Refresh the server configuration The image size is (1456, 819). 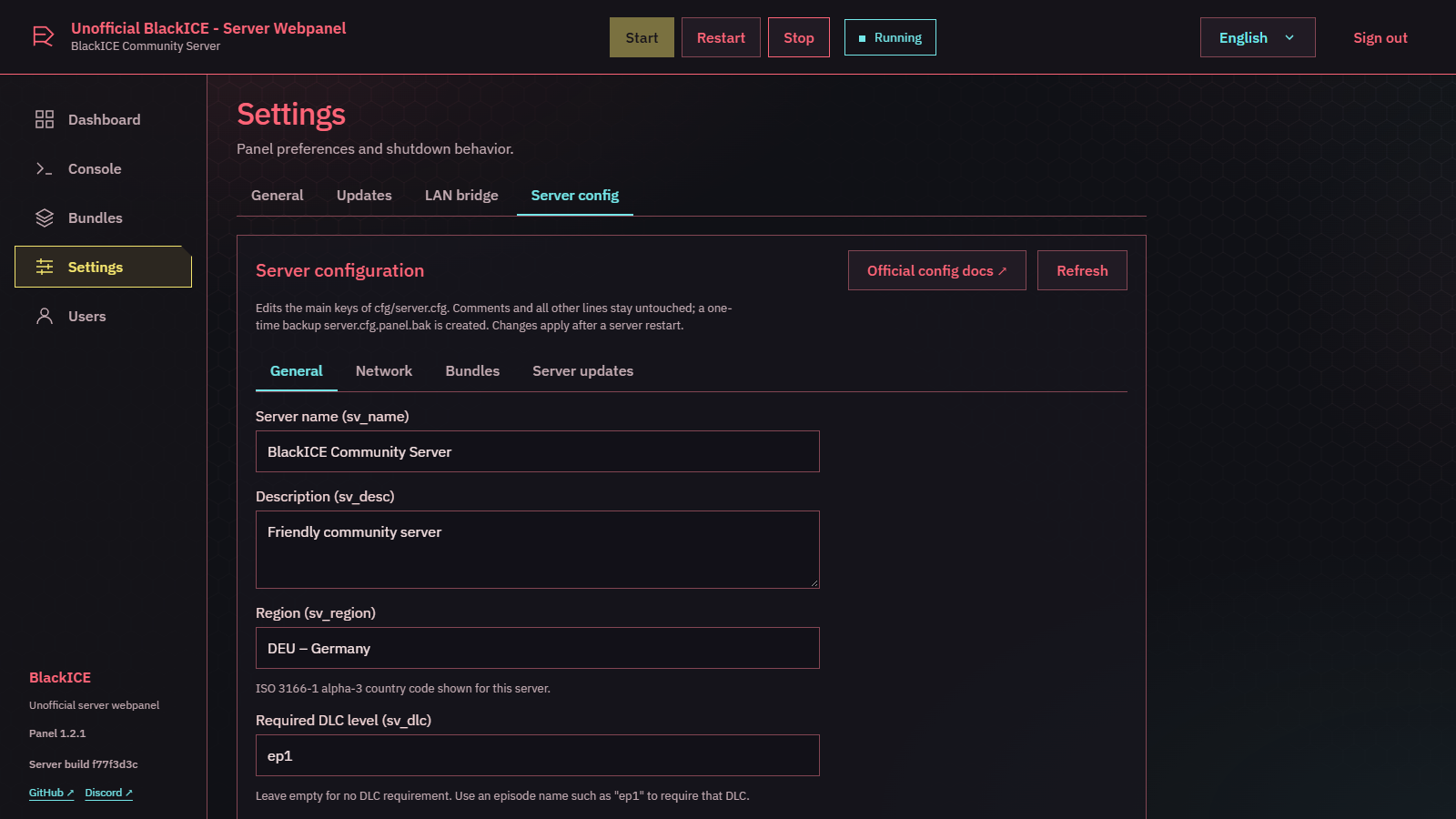point(1082,270)
